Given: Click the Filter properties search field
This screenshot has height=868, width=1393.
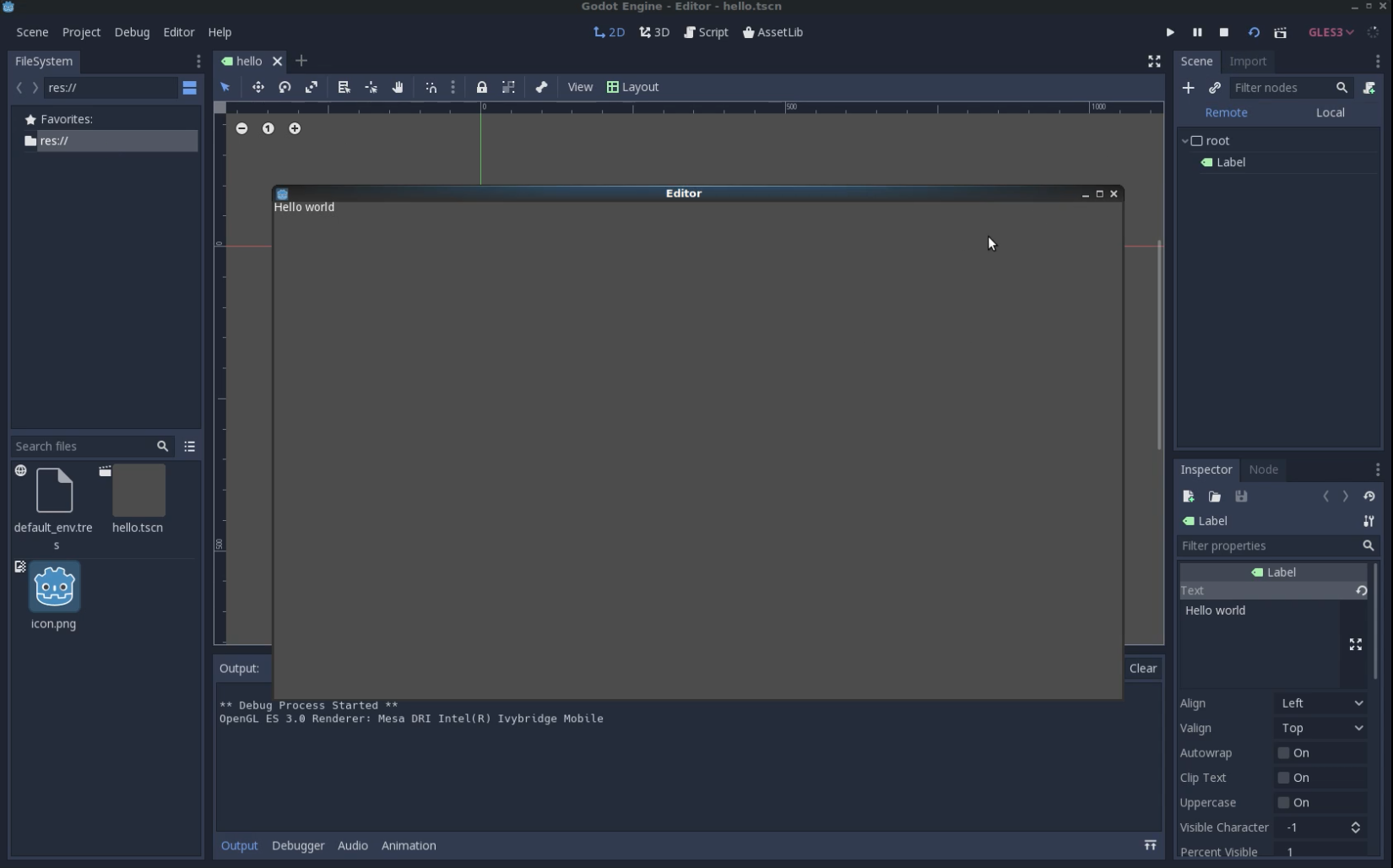Looking at the screenshot, I should (1266, 546).
